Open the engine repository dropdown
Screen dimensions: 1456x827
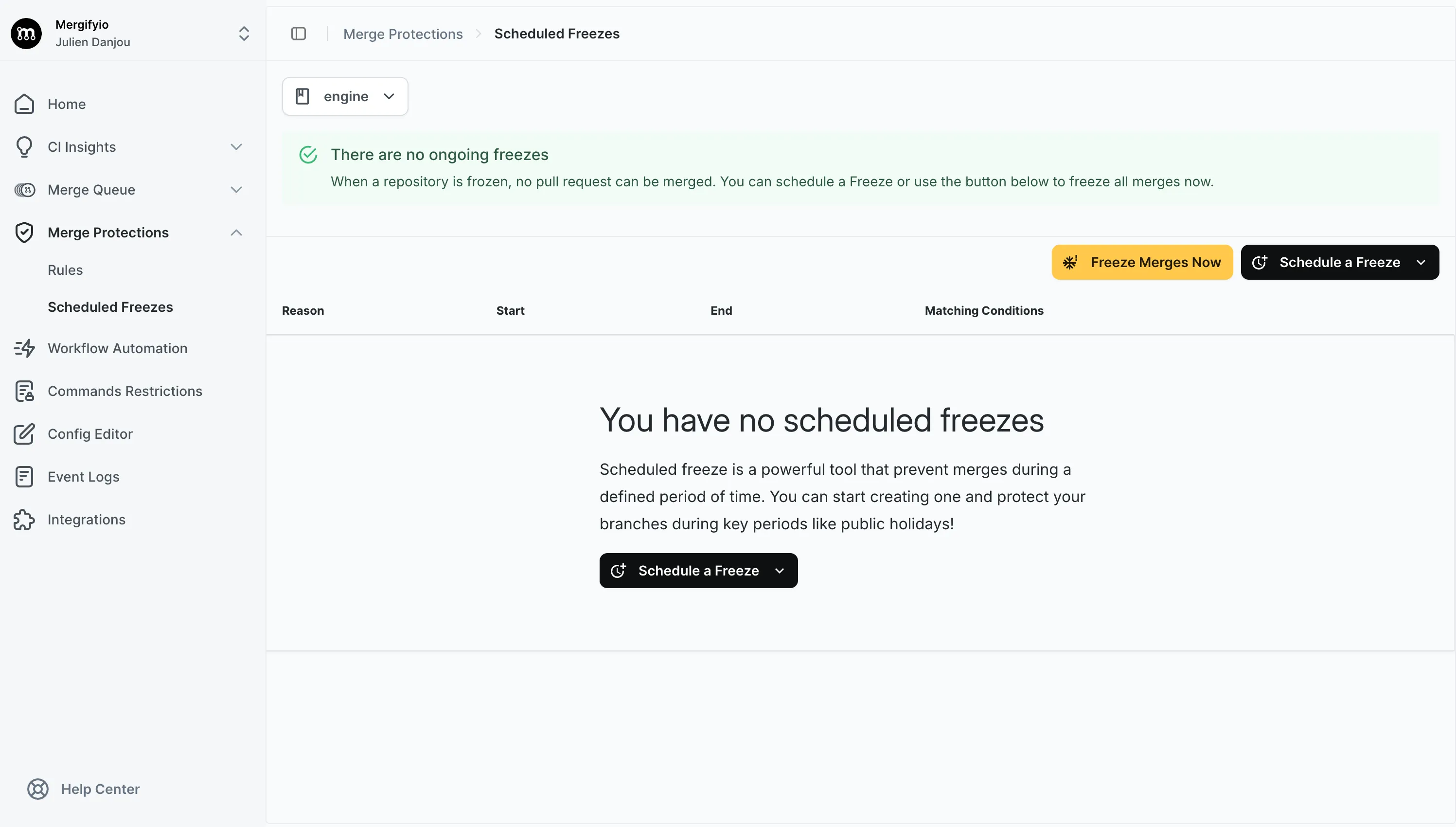[x=345, y=96]
